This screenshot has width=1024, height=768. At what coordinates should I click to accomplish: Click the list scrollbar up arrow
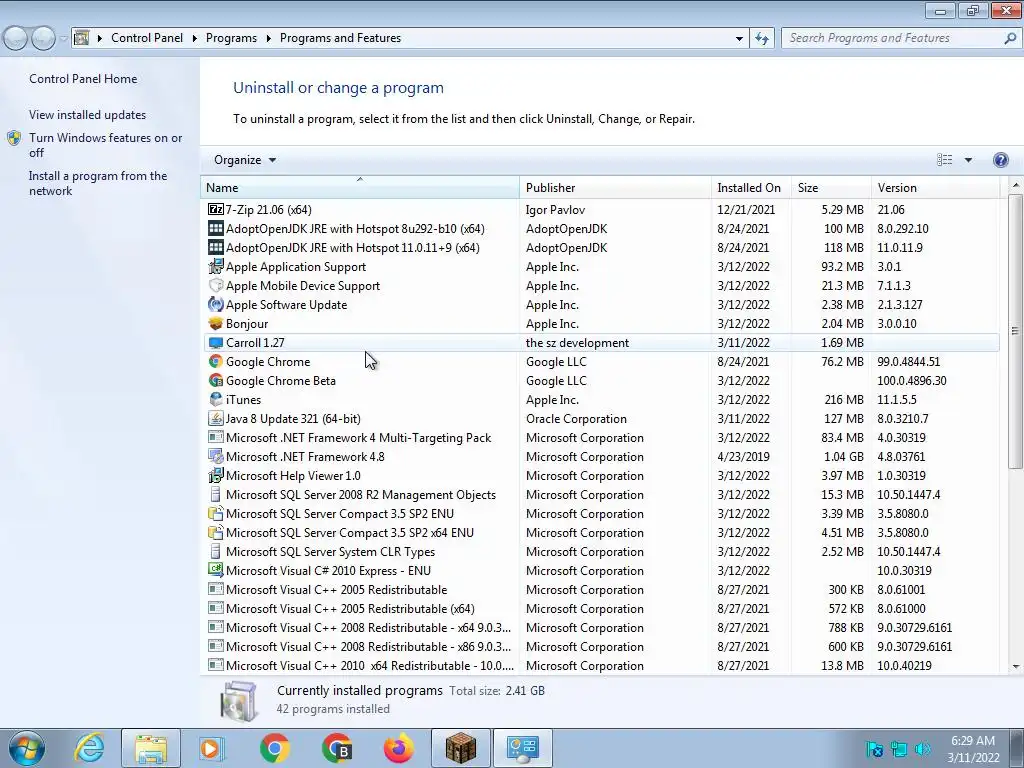point(1016,186)
